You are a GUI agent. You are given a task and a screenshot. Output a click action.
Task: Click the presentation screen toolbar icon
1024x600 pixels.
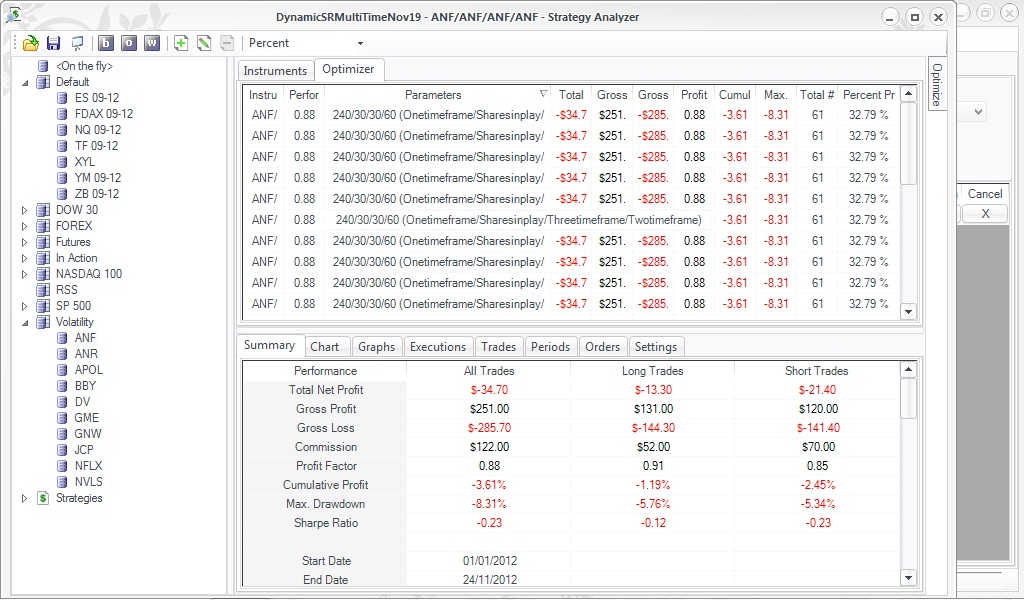[77, 43]
